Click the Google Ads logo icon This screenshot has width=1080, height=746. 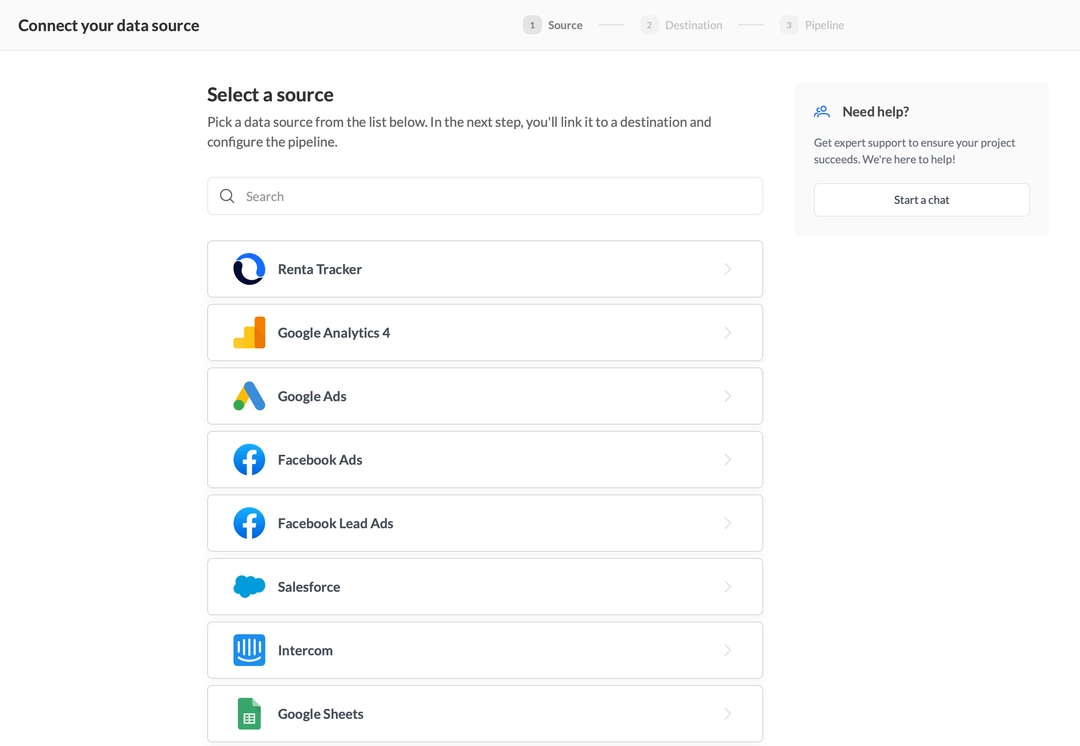(x=249, y=396)
